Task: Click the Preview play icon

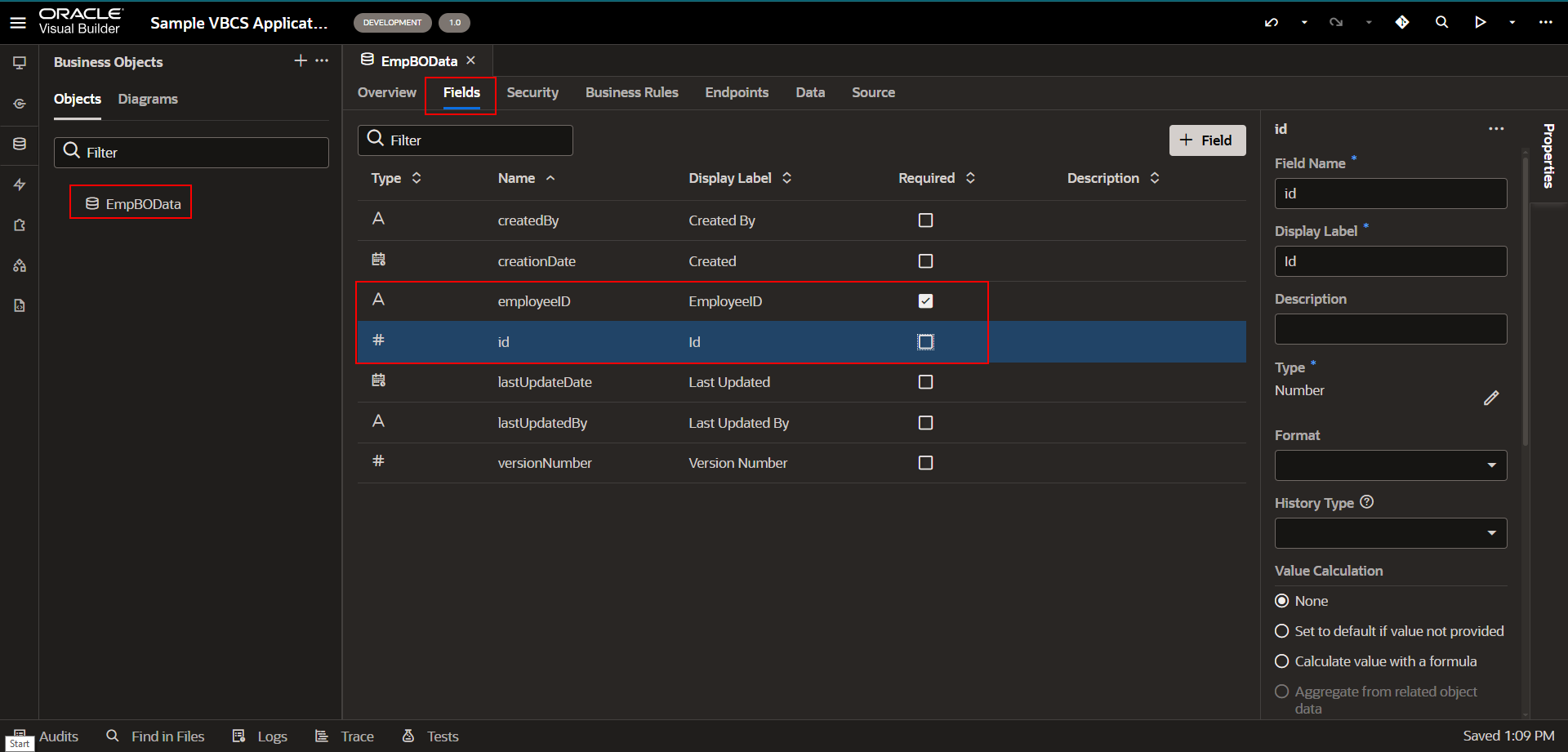Action: (1480, 22)
